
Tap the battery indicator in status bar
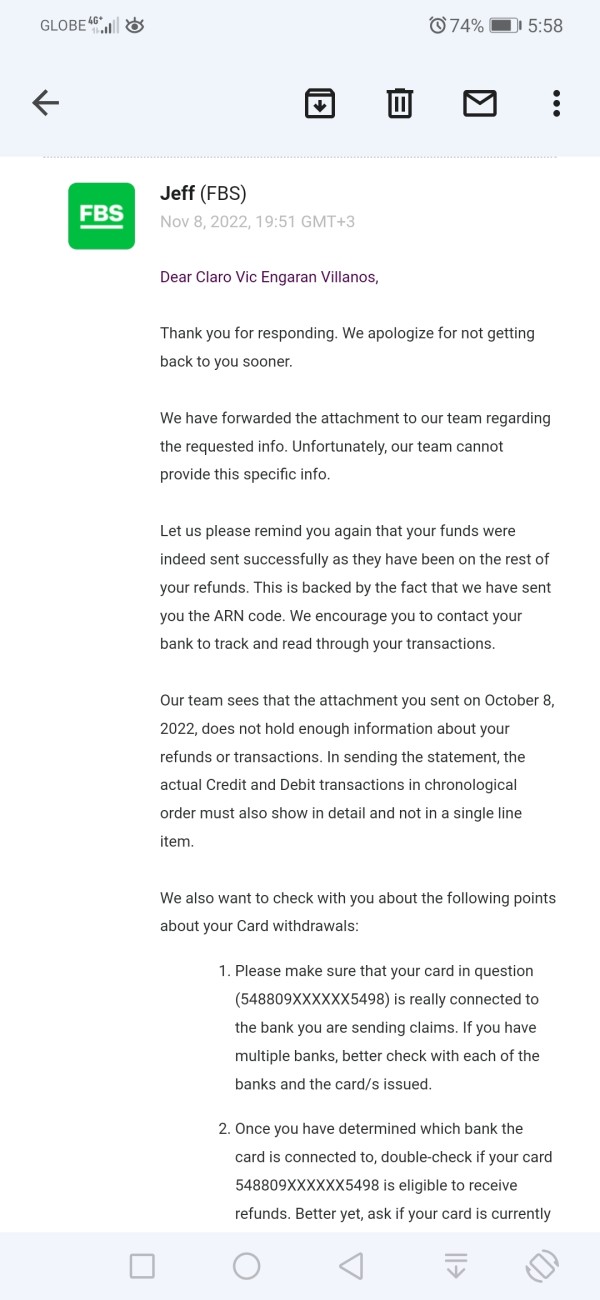point(504,26)
